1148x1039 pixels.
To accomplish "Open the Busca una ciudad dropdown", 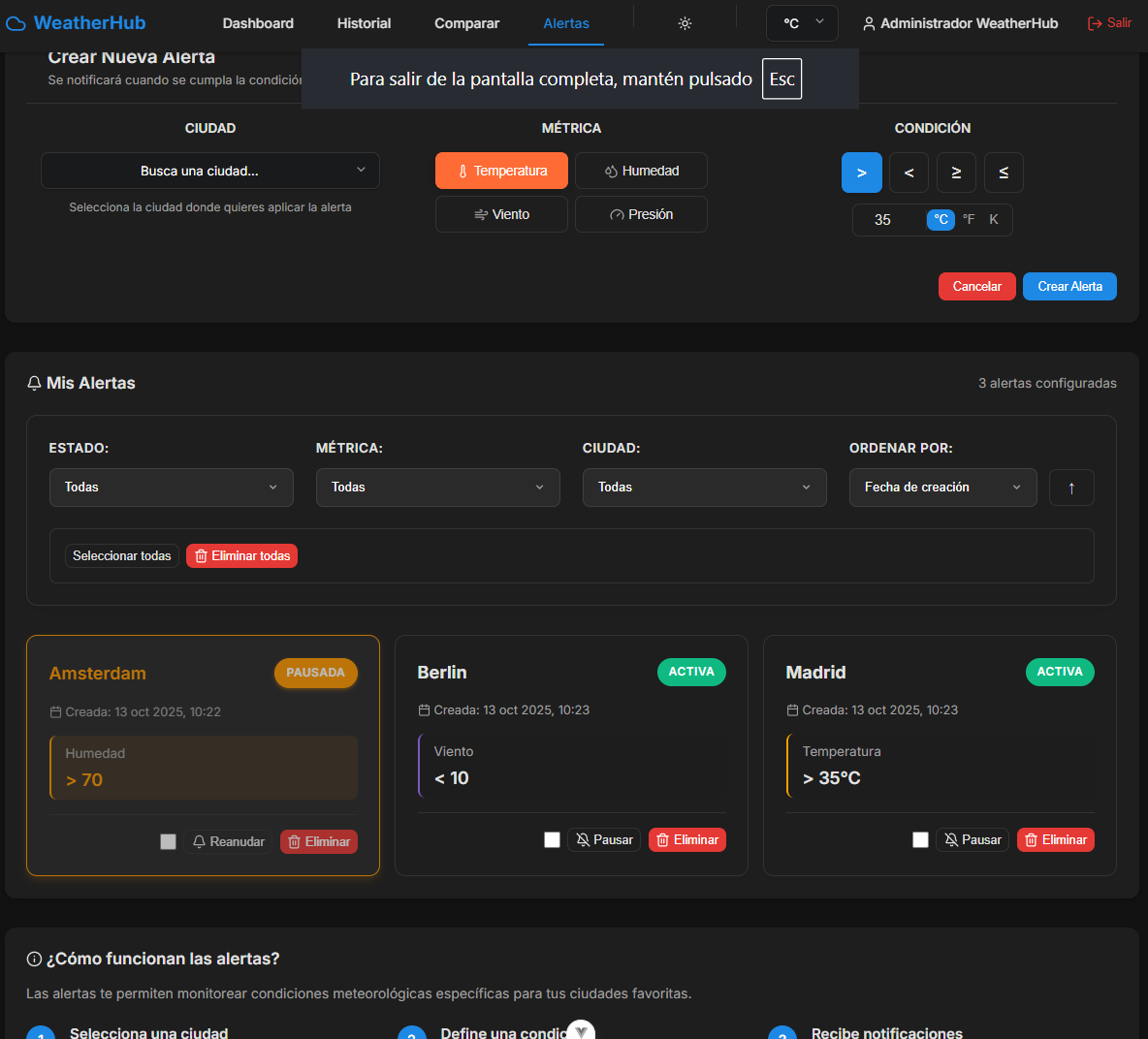I will tap(209, 171).
